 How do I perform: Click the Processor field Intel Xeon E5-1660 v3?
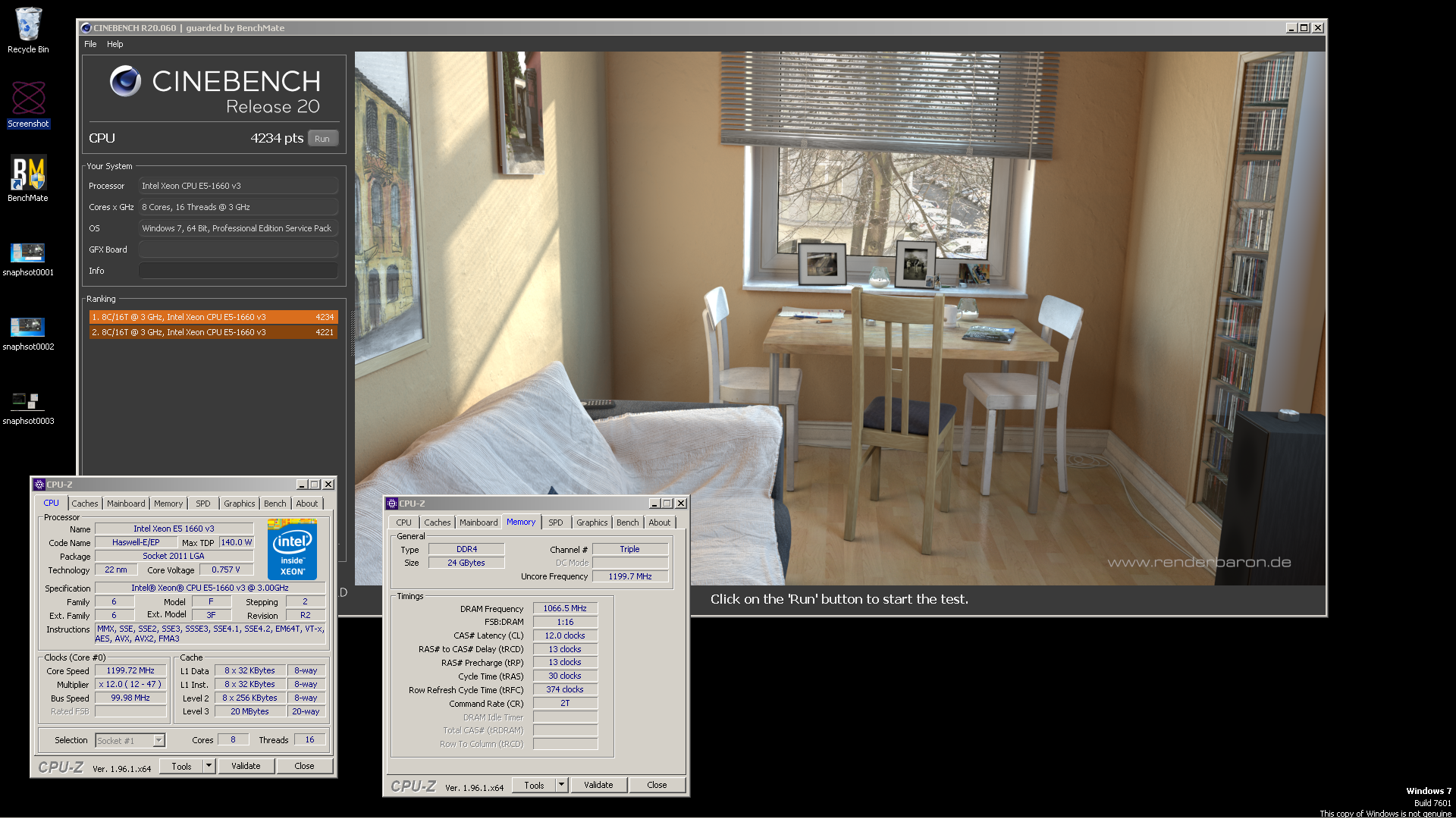pyautogui.click(x=238, y=186)
